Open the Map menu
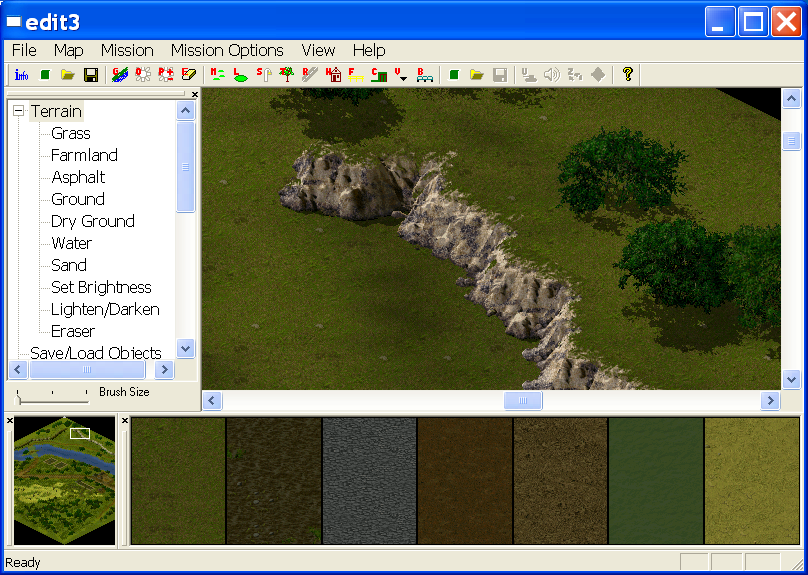The image size is (808, 575). pyautogui.click(x=69, y=50)
